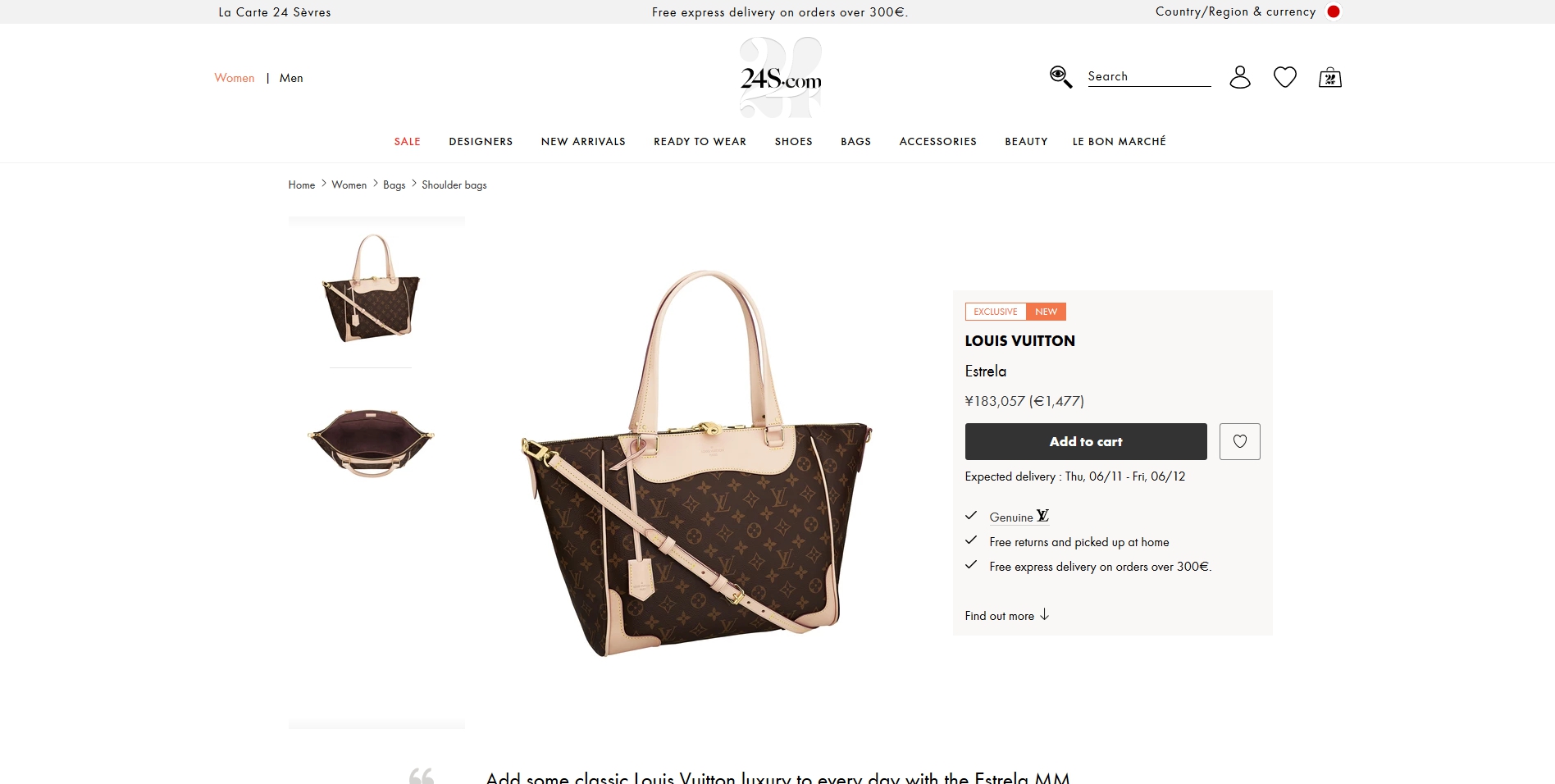Open Shoulder bags breadcrumb link
The image size is (1555, 784).
pos(454,185)
